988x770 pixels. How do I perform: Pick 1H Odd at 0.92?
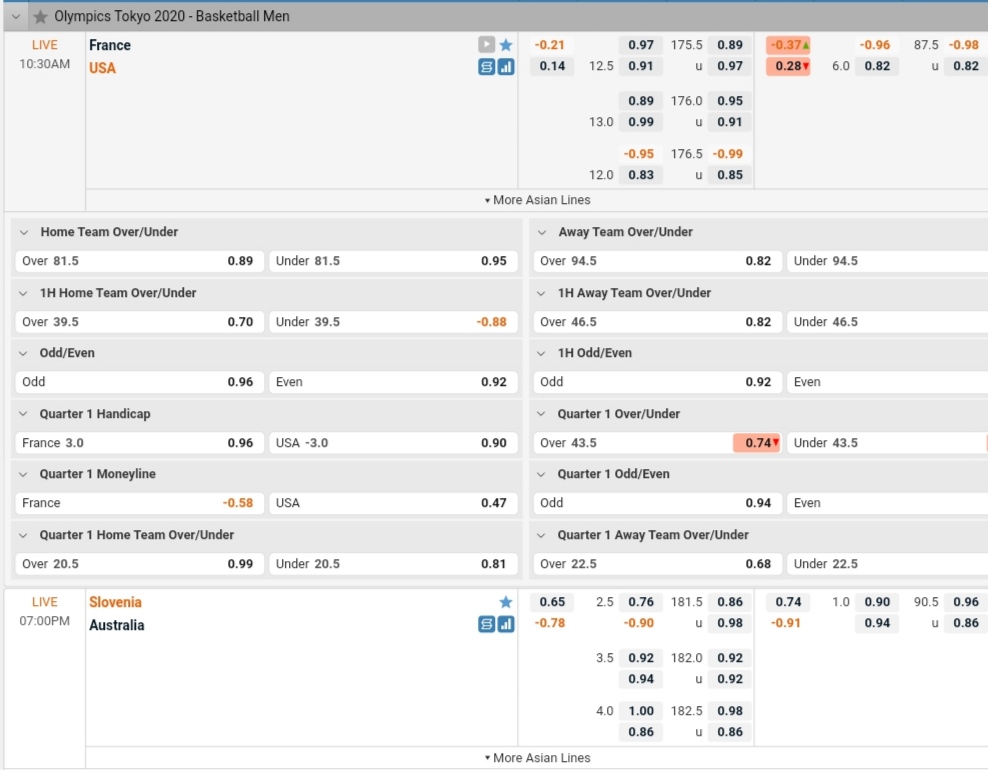[657, 382]
